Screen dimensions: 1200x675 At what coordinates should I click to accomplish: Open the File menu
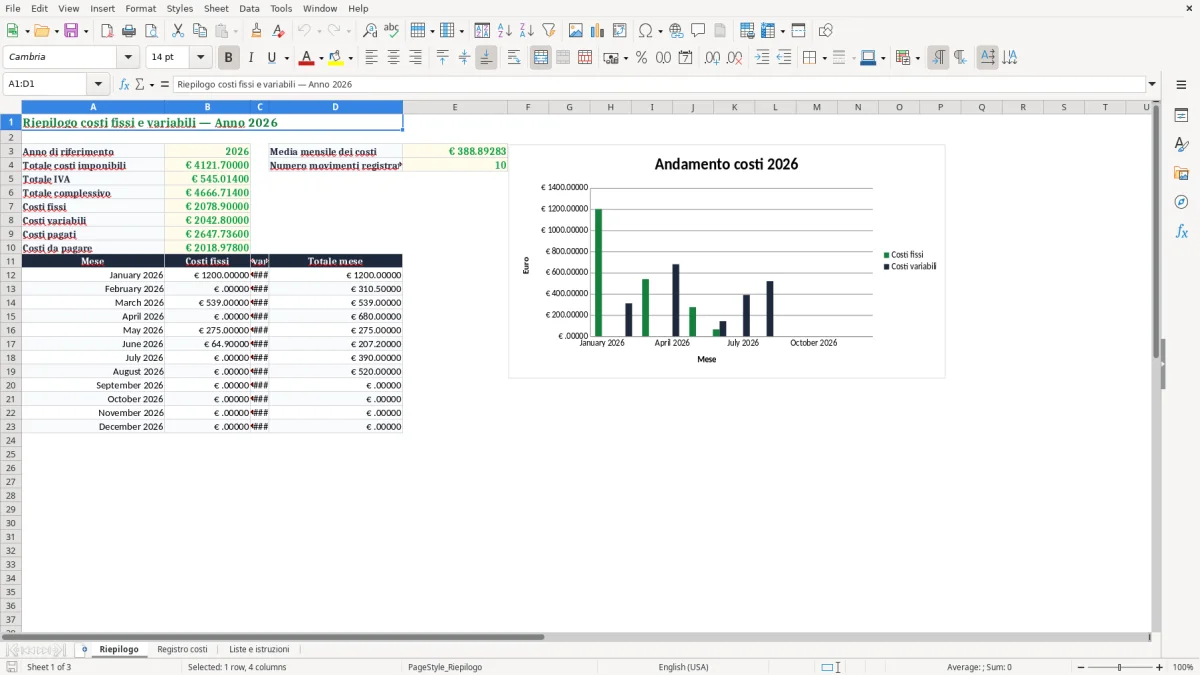tap(13, 8)
